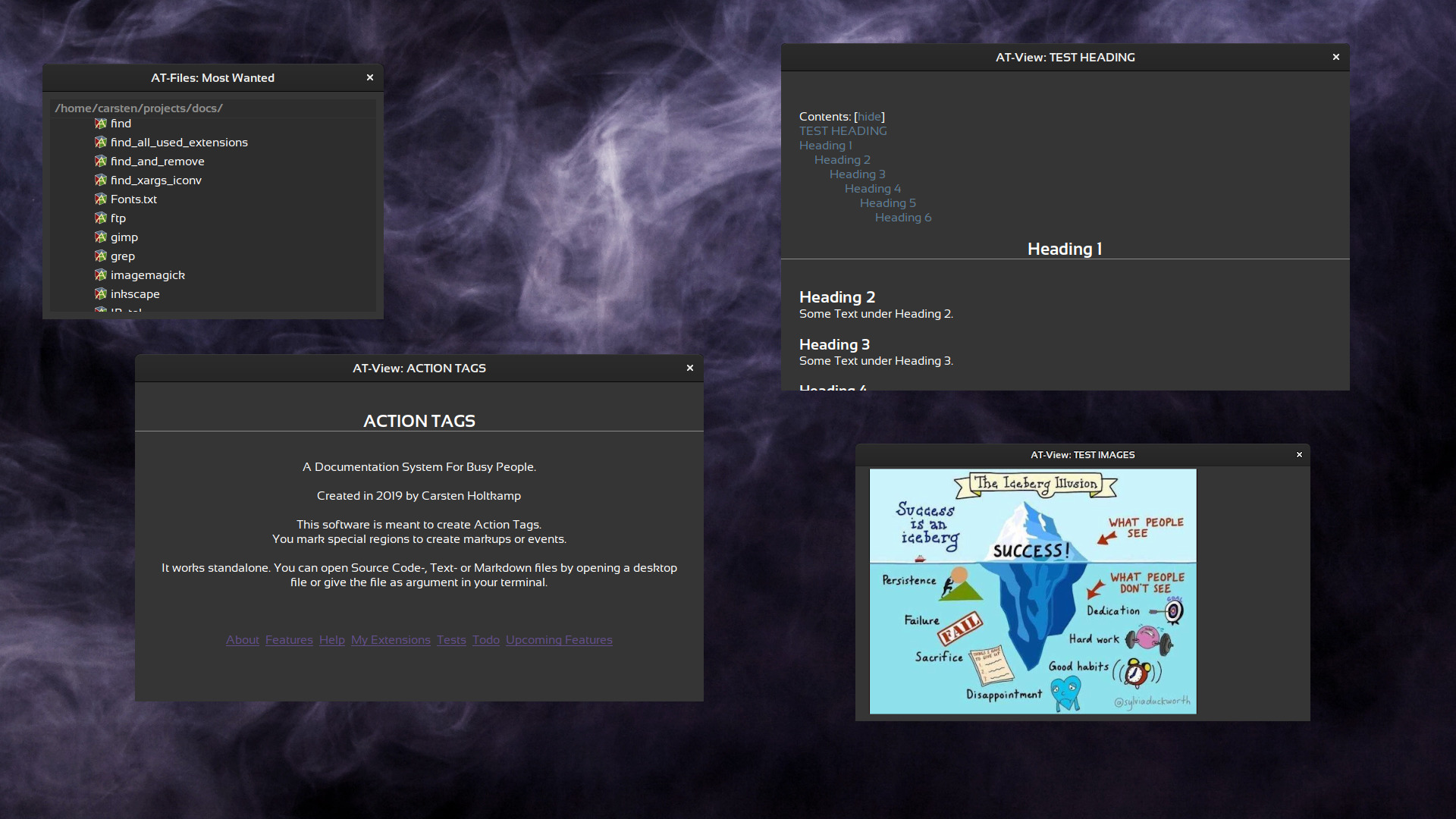Open the About link
Screen dimensions: 1456x819
point(243,640)
